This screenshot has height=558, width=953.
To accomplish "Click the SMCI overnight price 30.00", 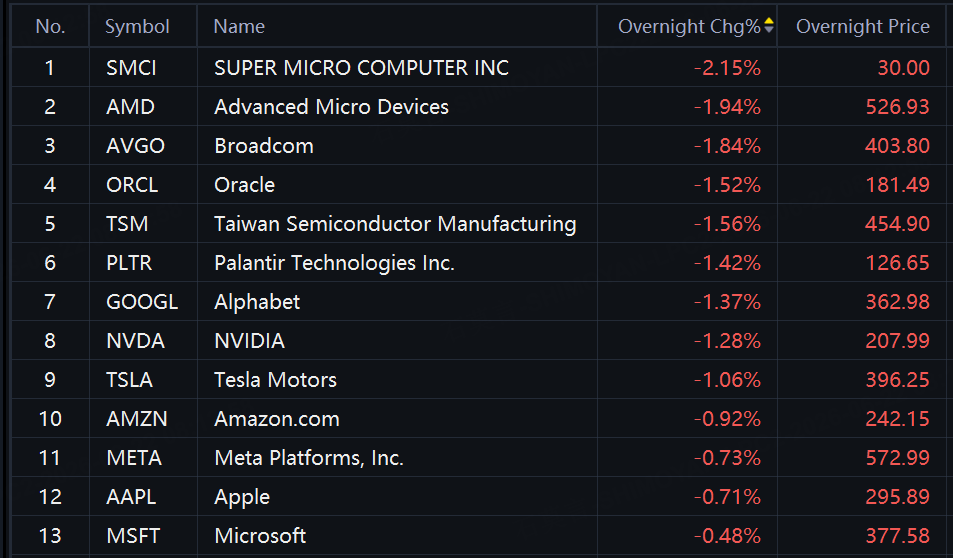I will [903, 67].
